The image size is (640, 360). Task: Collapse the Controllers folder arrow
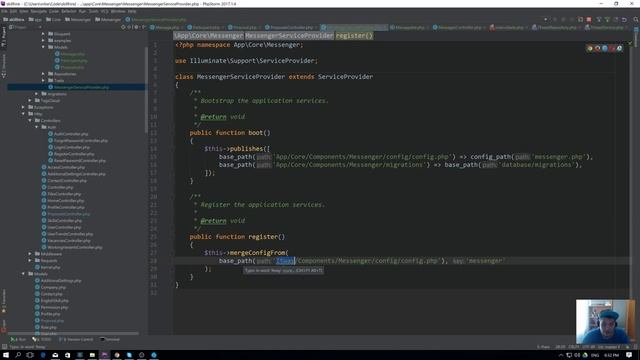30,120
